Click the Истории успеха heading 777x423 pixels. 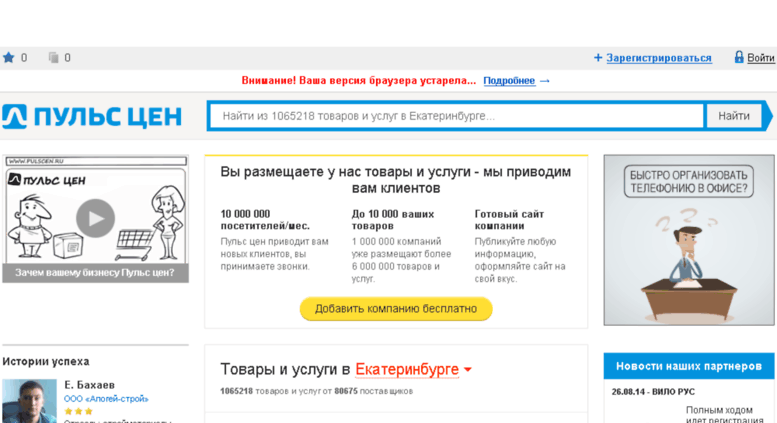(x=46, y=362)
